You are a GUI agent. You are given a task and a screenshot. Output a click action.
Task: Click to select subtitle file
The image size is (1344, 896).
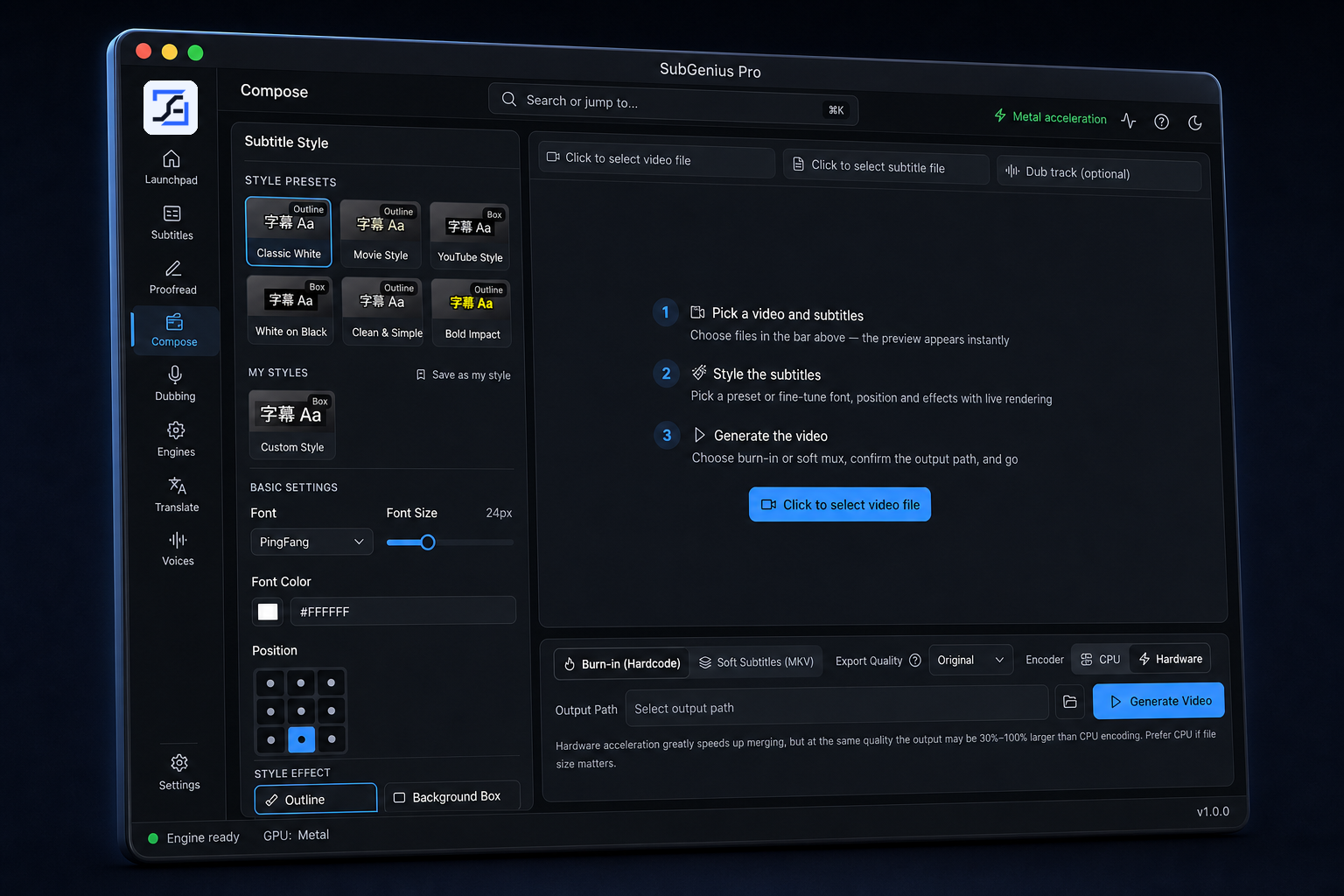(x=885, y=166)
